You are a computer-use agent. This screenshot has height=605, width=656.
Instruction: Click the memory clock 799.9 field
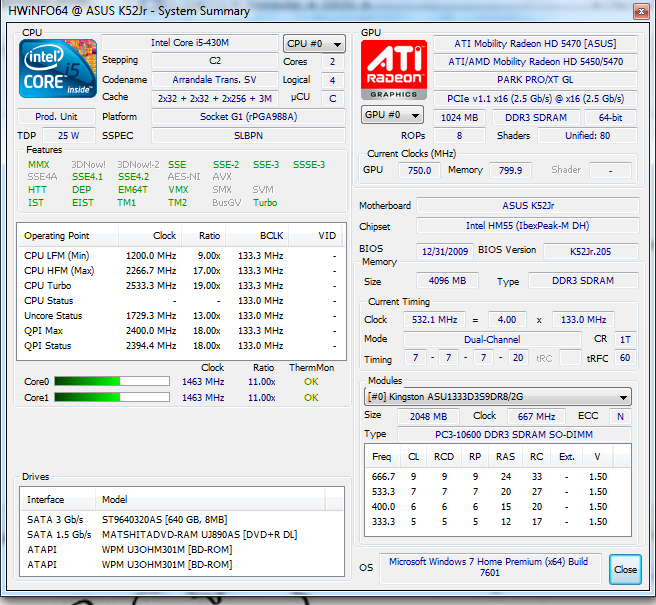tap(510, 170)
